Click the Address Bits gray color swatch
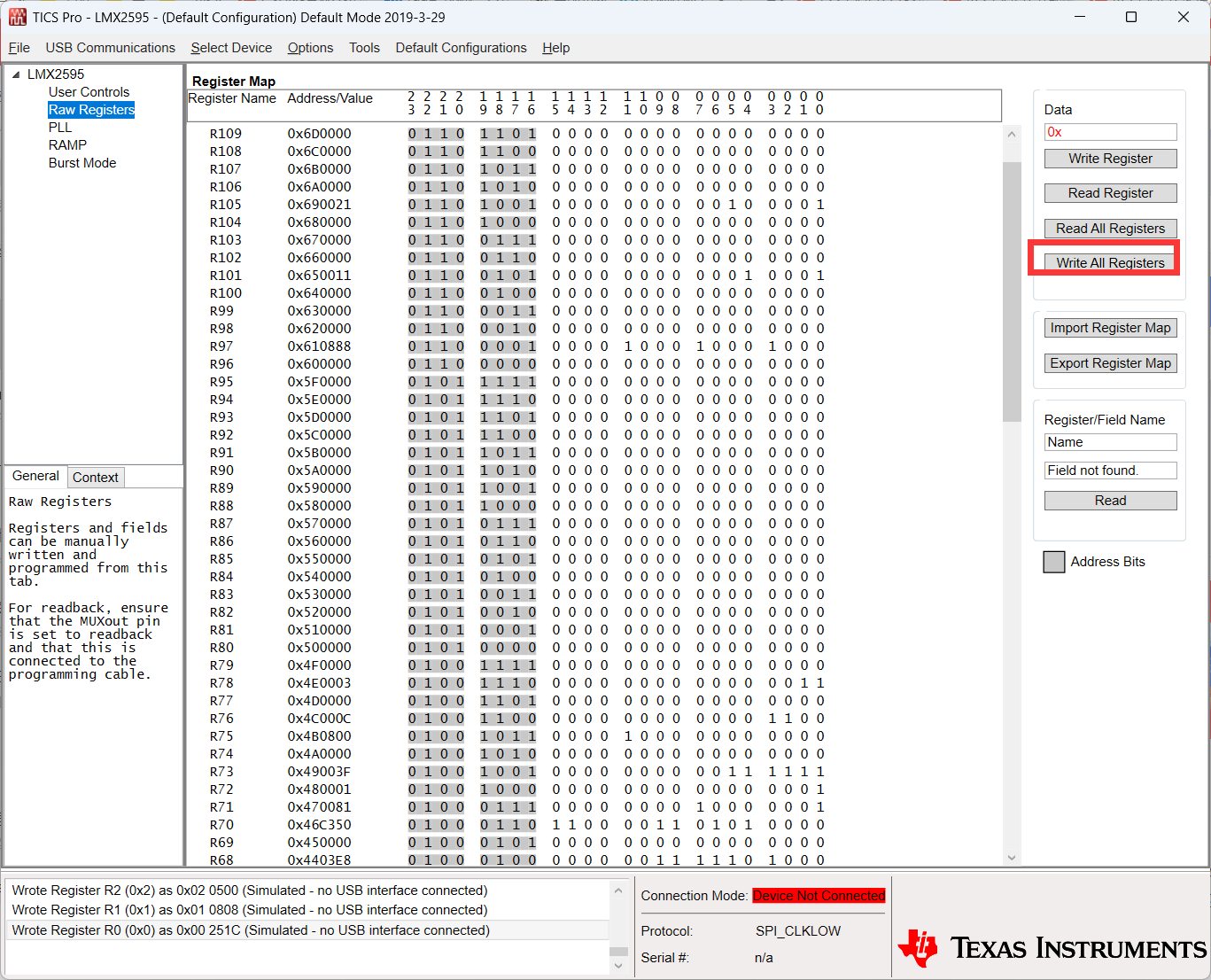The height and width of the screenshot is (980, 1211). (1054, 562)
